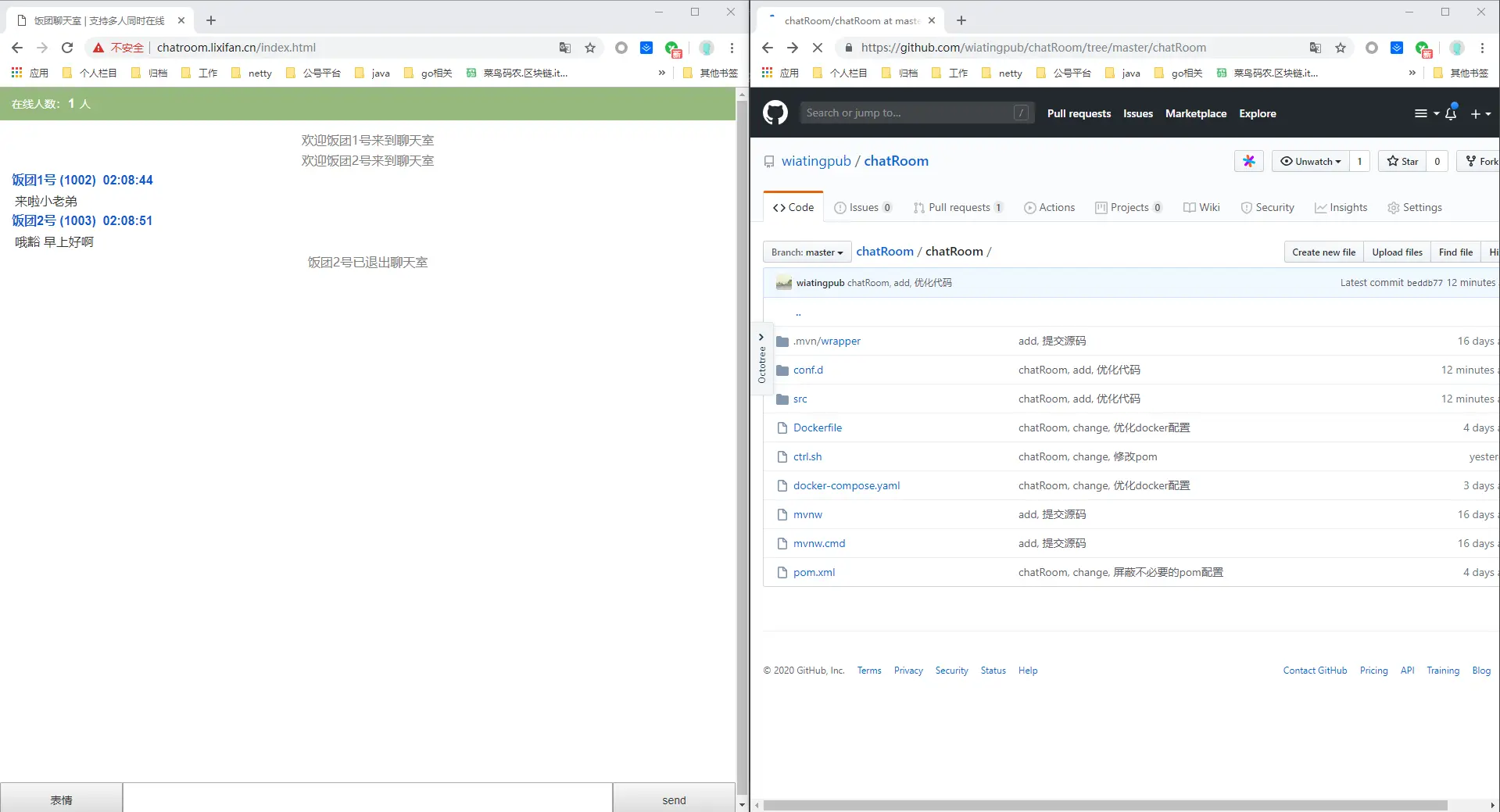Open apps grid in left bookmarks bar
This screenshot has height=812, width=1500.
click(16, 73)
